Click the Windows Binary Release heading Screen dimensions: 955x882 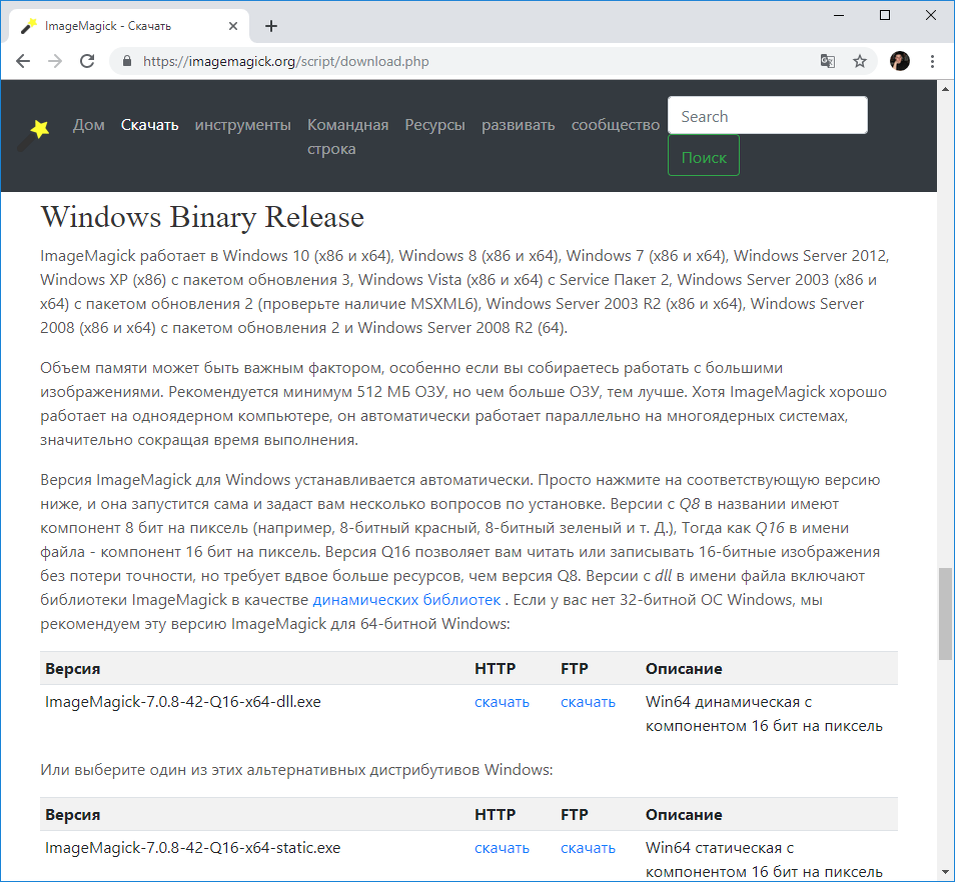tap(202, 217)
